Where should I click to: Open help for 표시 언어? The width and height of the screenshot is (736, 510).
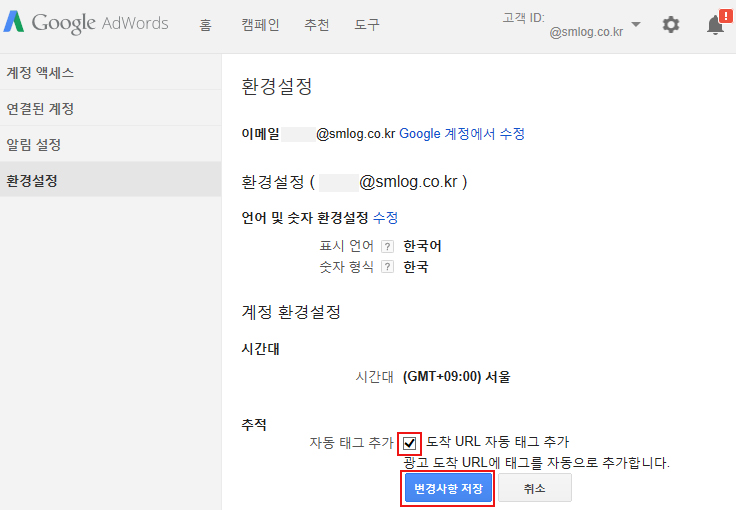387,246
